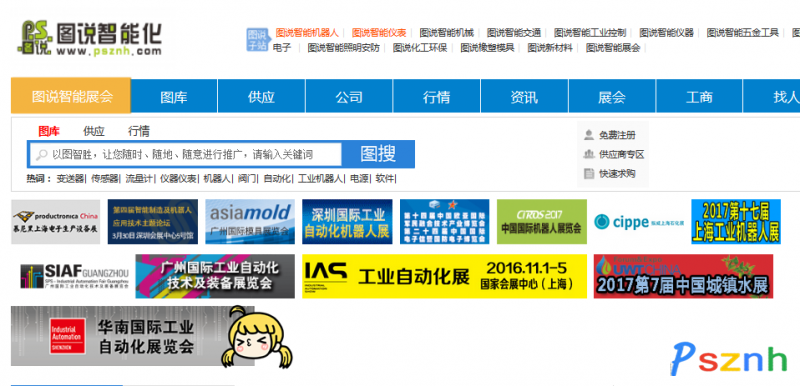The height and width of the screenshot is (386, 800).
Task: Click the 供应商专区 icon
Action: pyautogui.click(x=589, y=154)
